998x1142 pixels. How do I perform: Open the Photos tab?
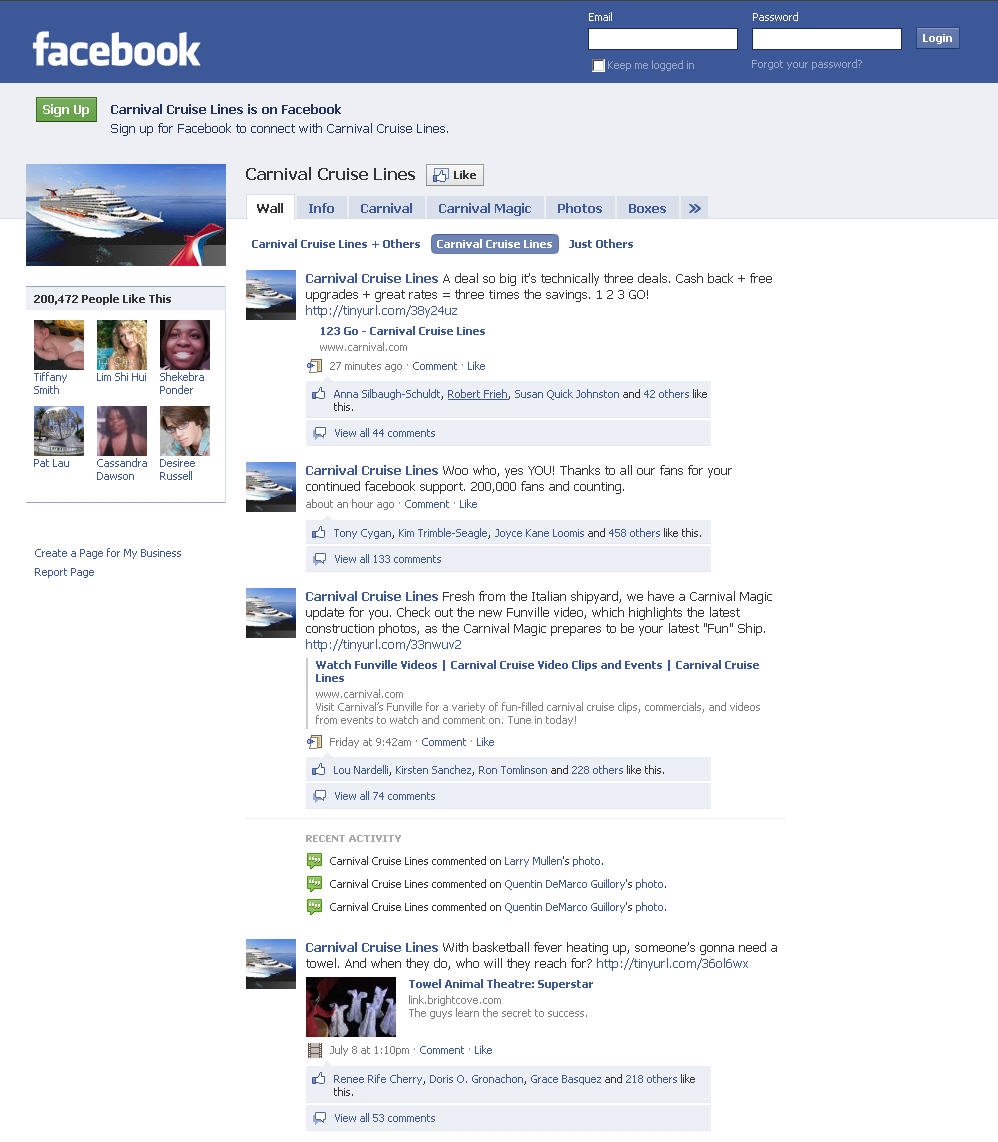point(579,208)
